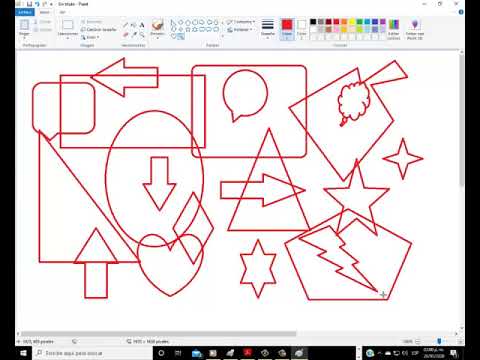Click the Windows Start button
Screen dimensions: 480x360
pyautogui.click(x=23, y=353)
